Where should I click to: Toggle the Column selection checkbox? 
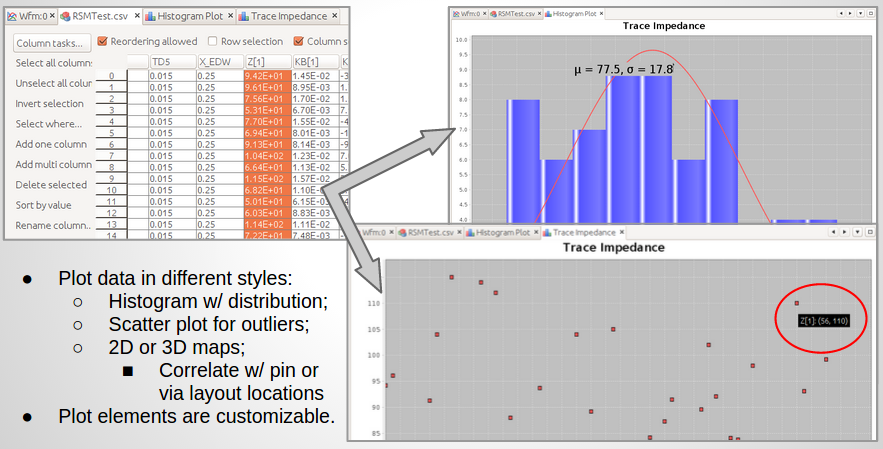[298, 42]
